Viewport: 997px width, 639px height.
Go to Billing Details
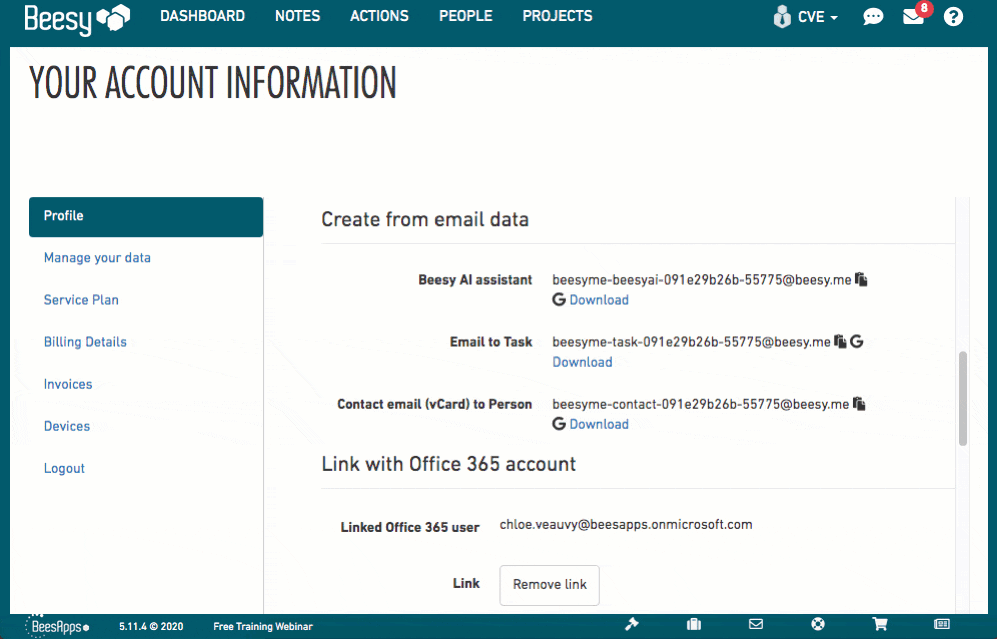[x=85, y=341]
